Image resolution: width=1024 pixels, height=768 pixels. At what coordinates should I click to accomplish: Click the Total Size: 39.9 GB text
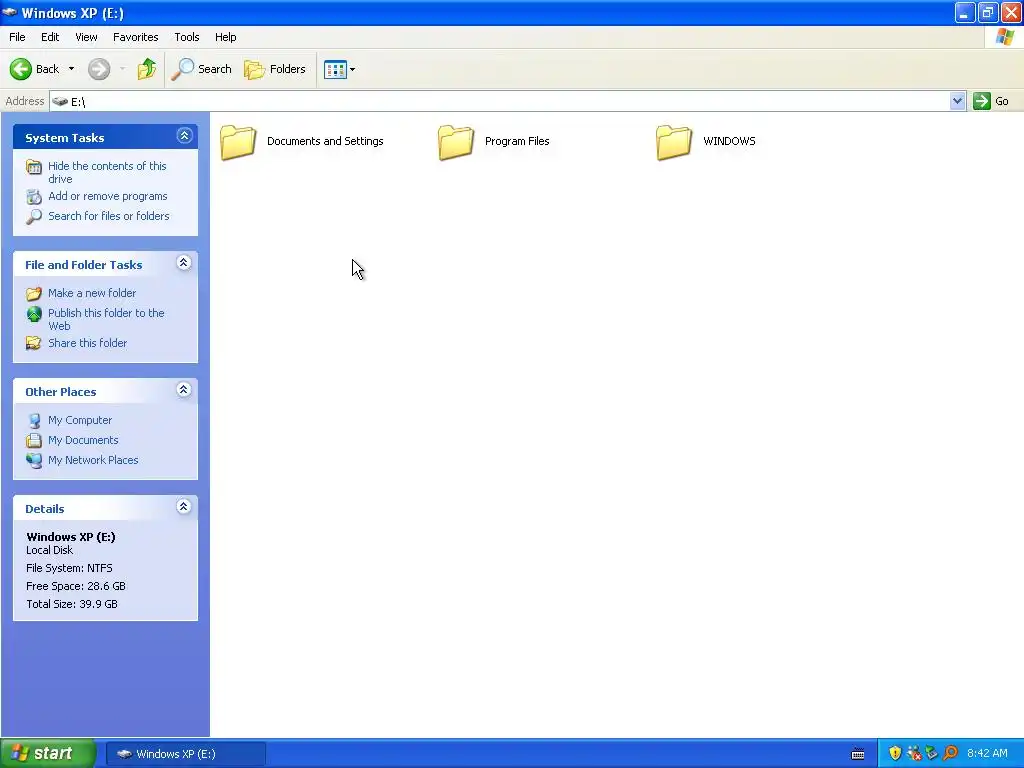click(72, 604)
